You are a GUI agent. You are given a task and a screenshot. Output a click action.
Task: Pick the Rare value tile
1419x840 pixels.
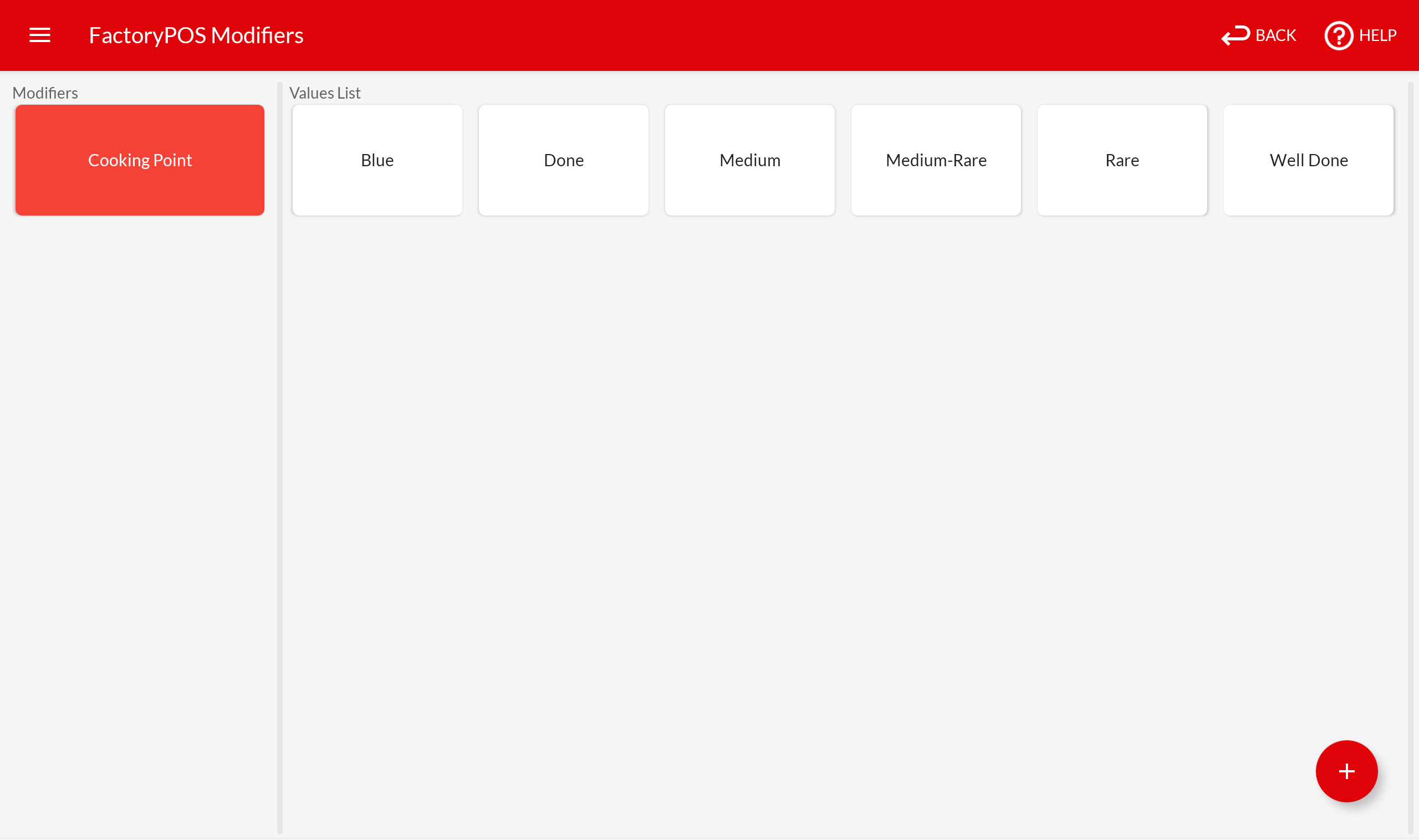1122,160
